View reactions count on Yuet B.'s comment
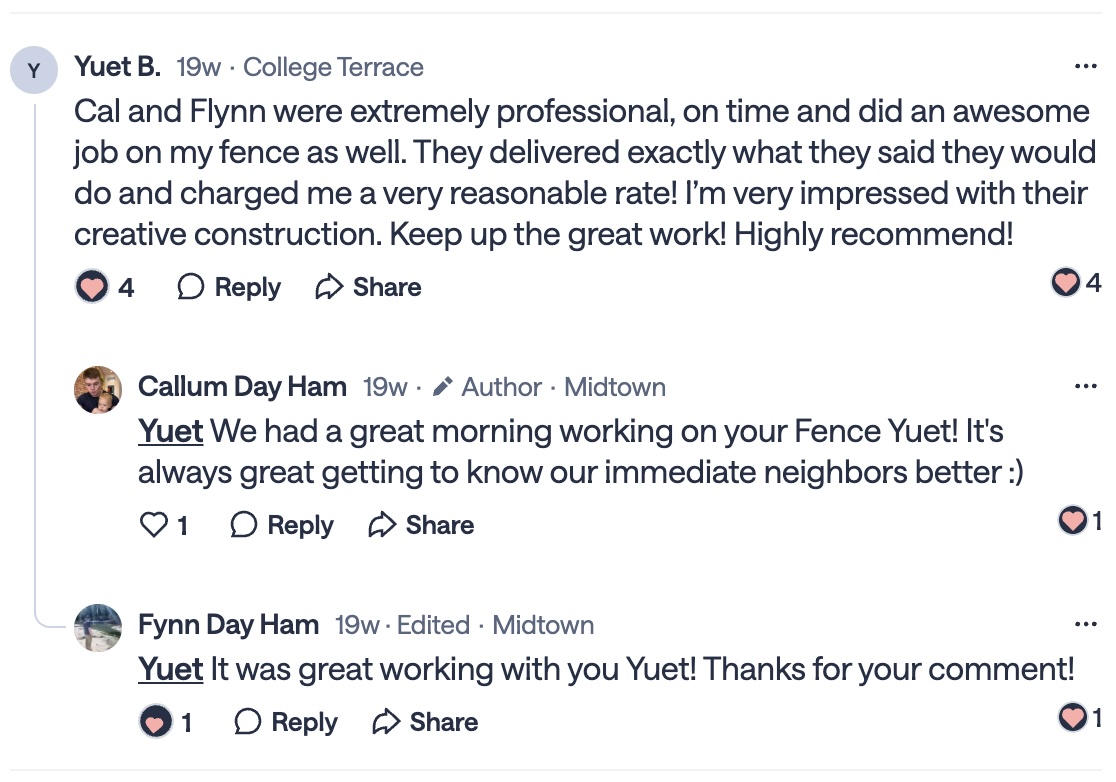Screen dimensions: 1116x782 [1076, 283]
